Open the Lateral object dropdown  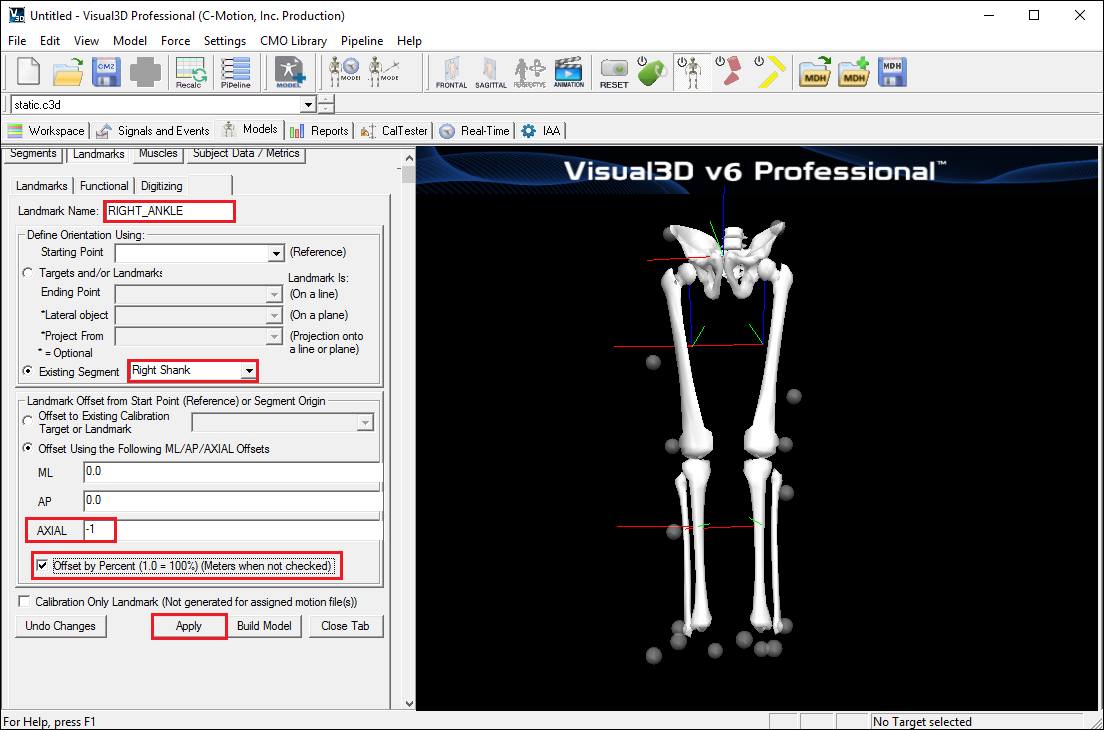pyautogui.click(x=275, y=315)
